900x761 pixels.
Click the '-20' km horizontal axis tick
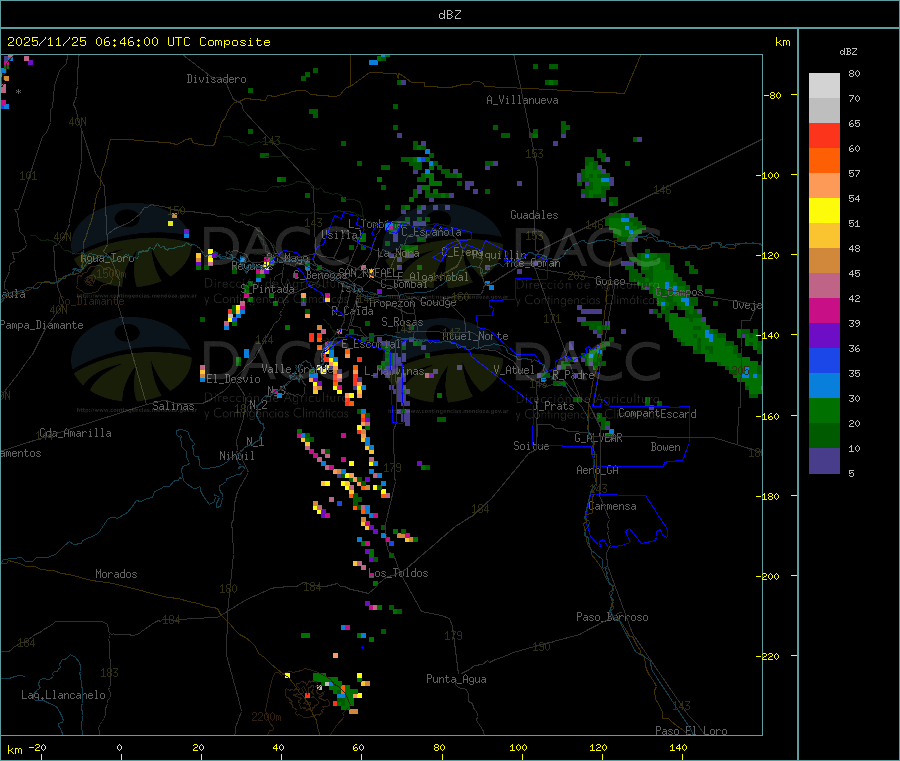tap(37, 747)
